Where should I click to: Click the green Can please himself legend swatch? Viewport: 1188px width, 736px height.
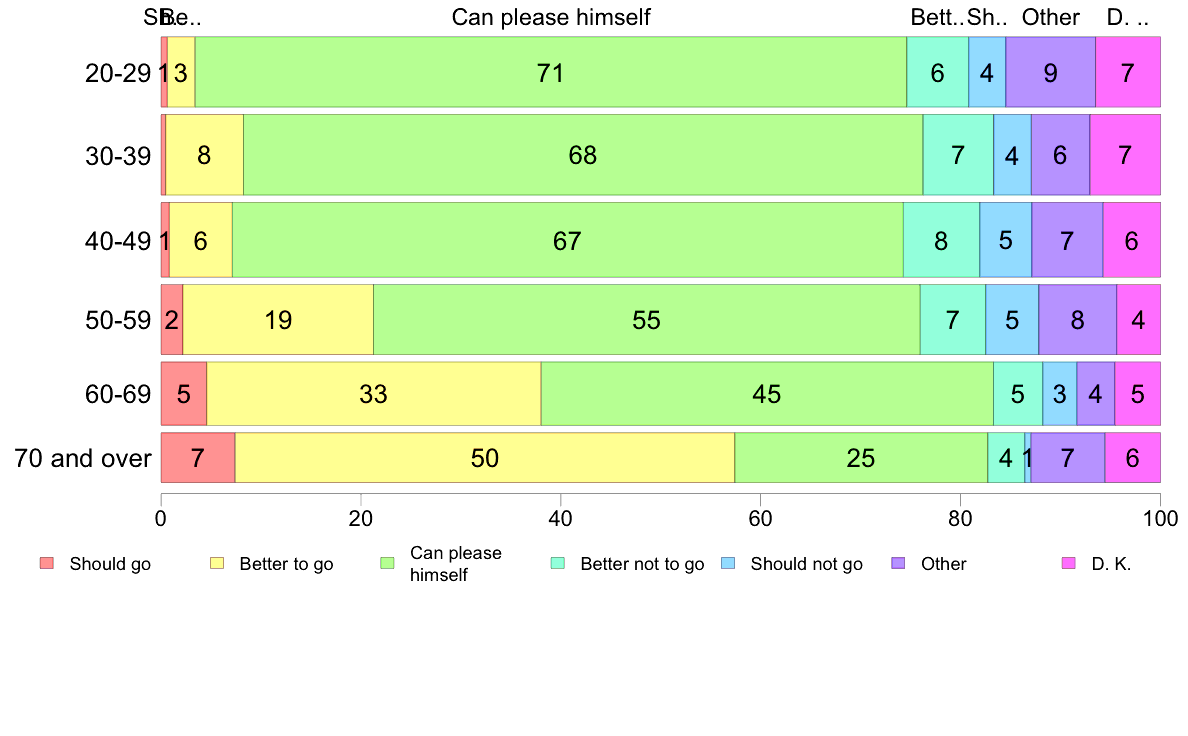click(x=387, y=563)
